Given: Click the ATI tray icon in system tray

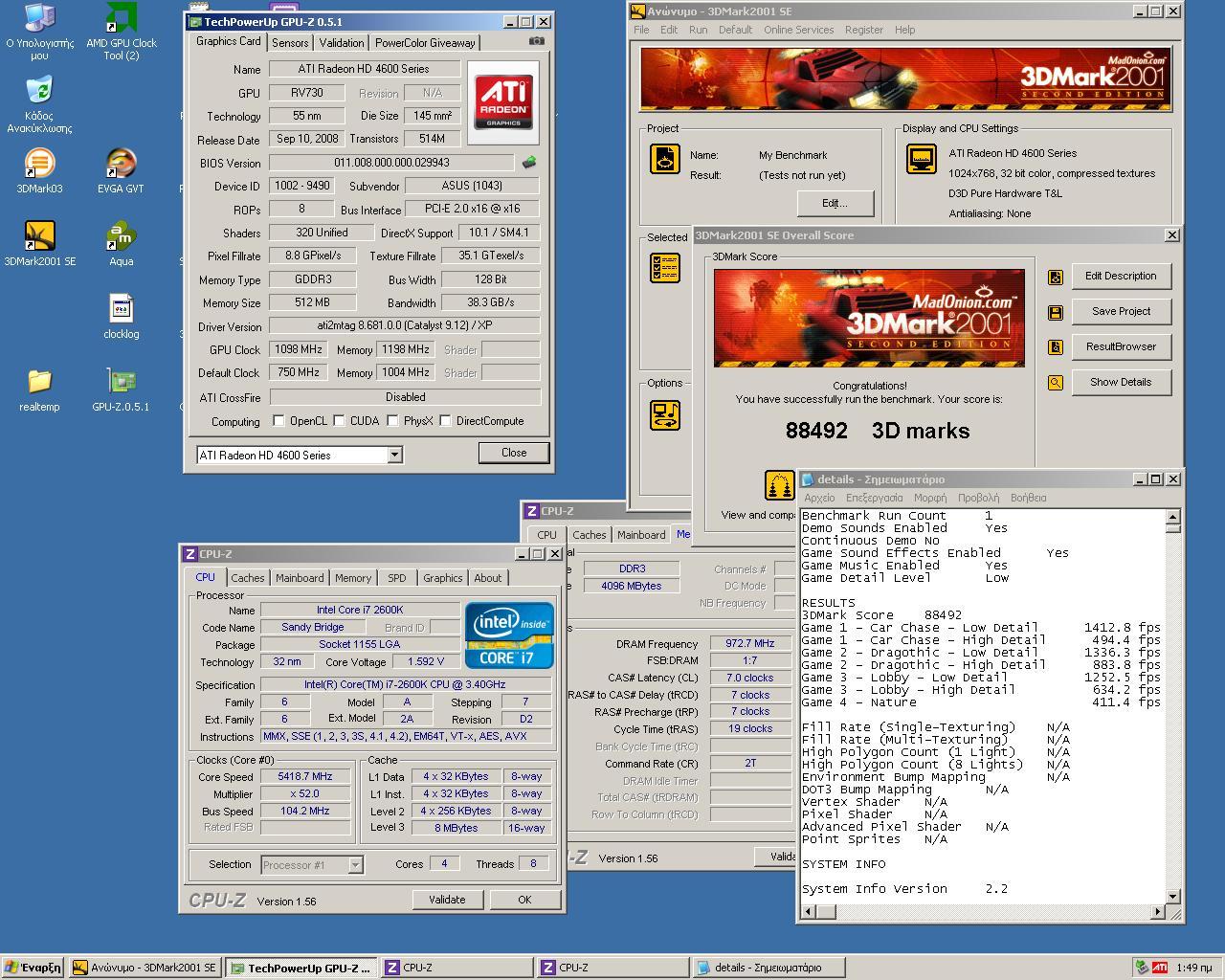Looking at the screenshot, I should 1159,968.
